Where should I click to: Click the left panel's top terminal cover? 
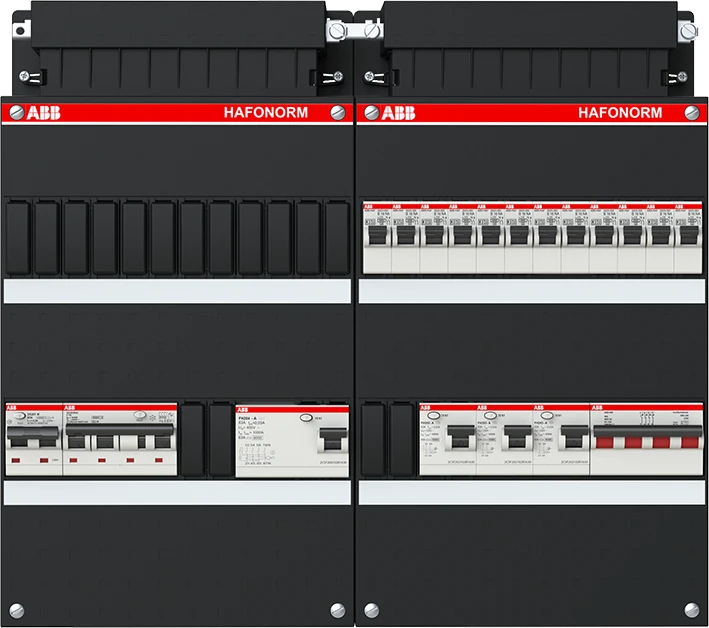pyautogui.click(x=178, y=45)
